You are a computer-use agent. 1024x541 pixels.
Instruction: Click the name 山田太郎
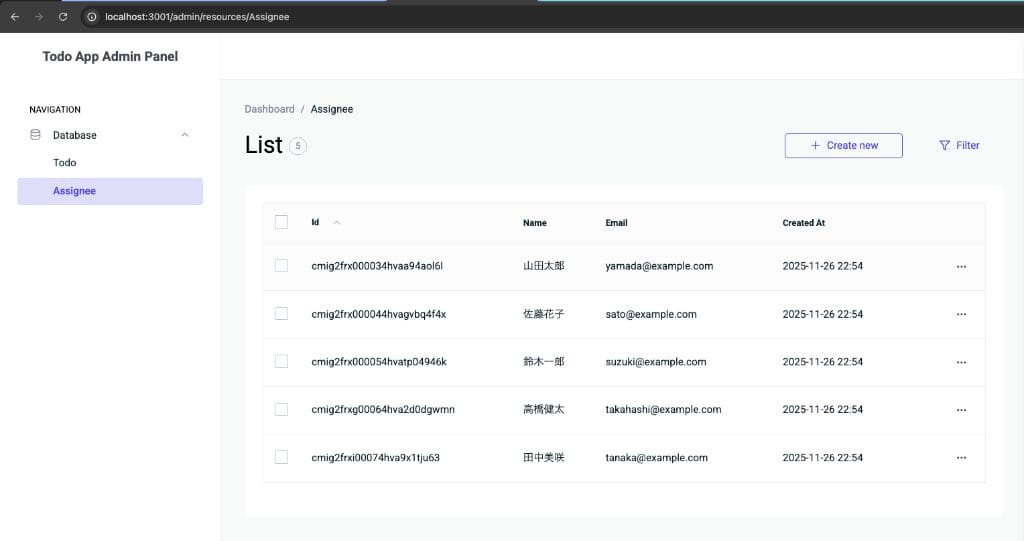[543, 266]
